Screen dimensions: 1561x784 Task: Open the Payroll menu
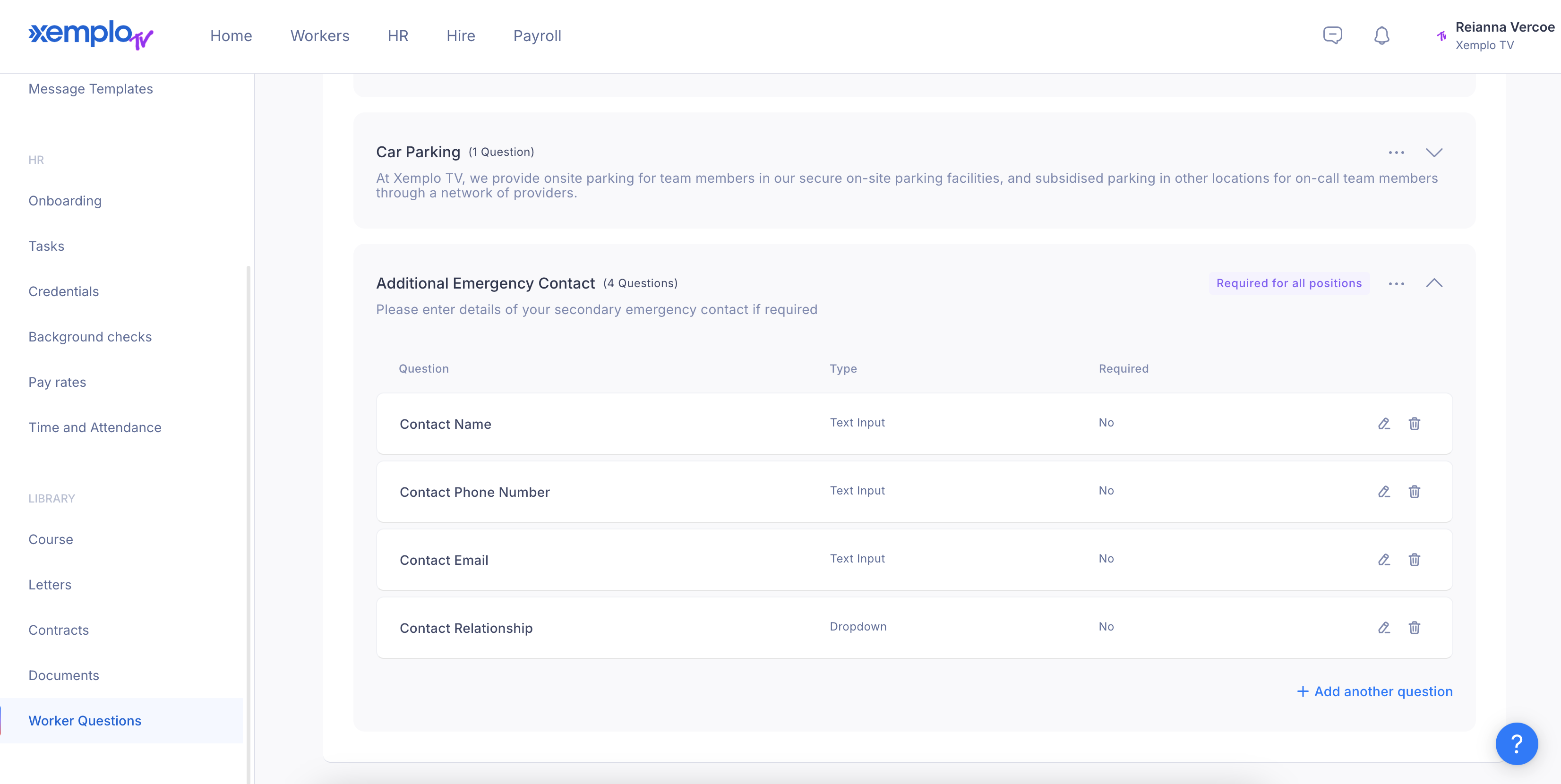(x=537, y=36)
